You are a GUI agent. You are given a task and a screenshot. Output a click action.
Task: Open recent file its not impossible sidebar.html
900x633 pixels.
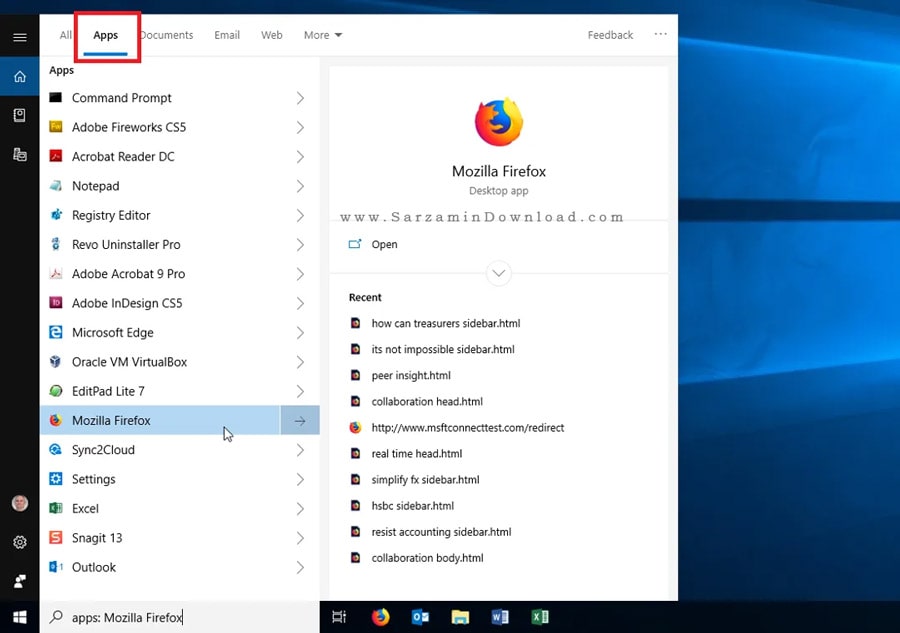(443, 349)
